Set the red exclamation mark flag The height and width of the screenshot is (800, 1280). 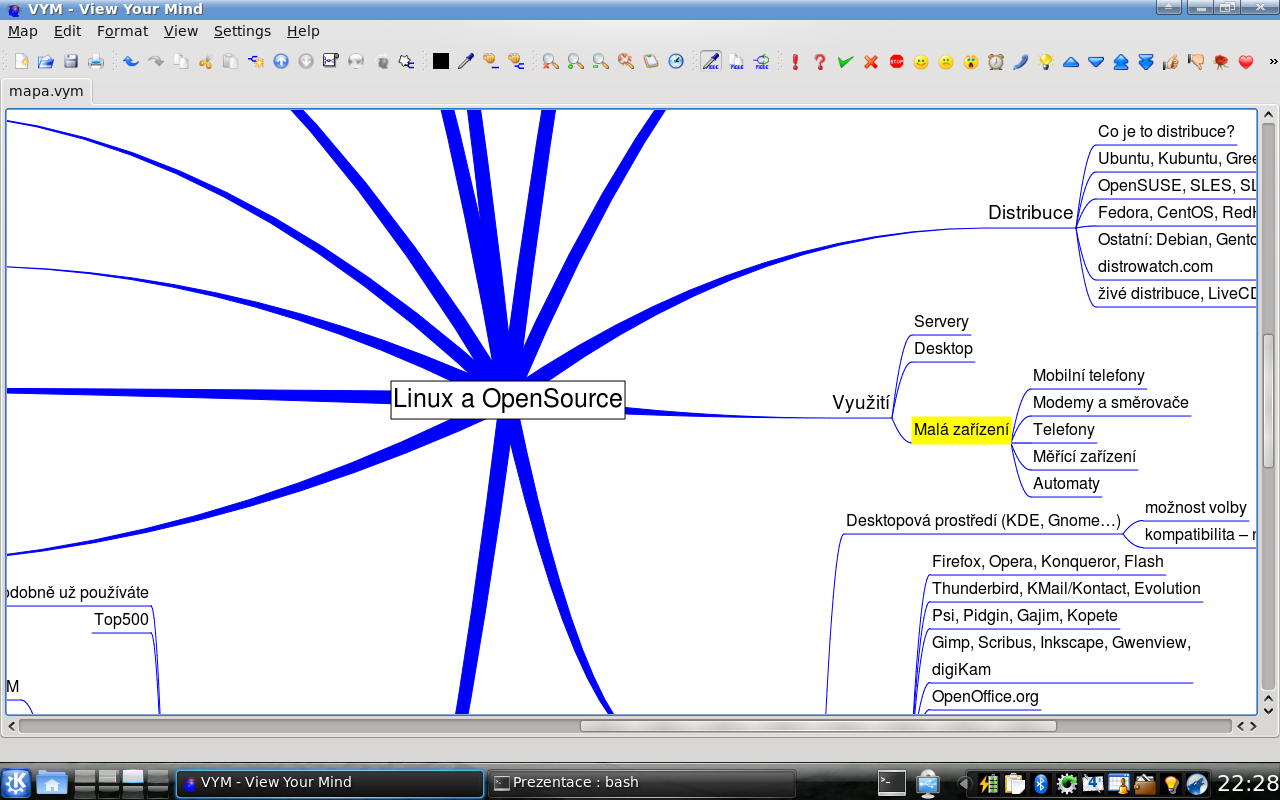click(796, 61)
